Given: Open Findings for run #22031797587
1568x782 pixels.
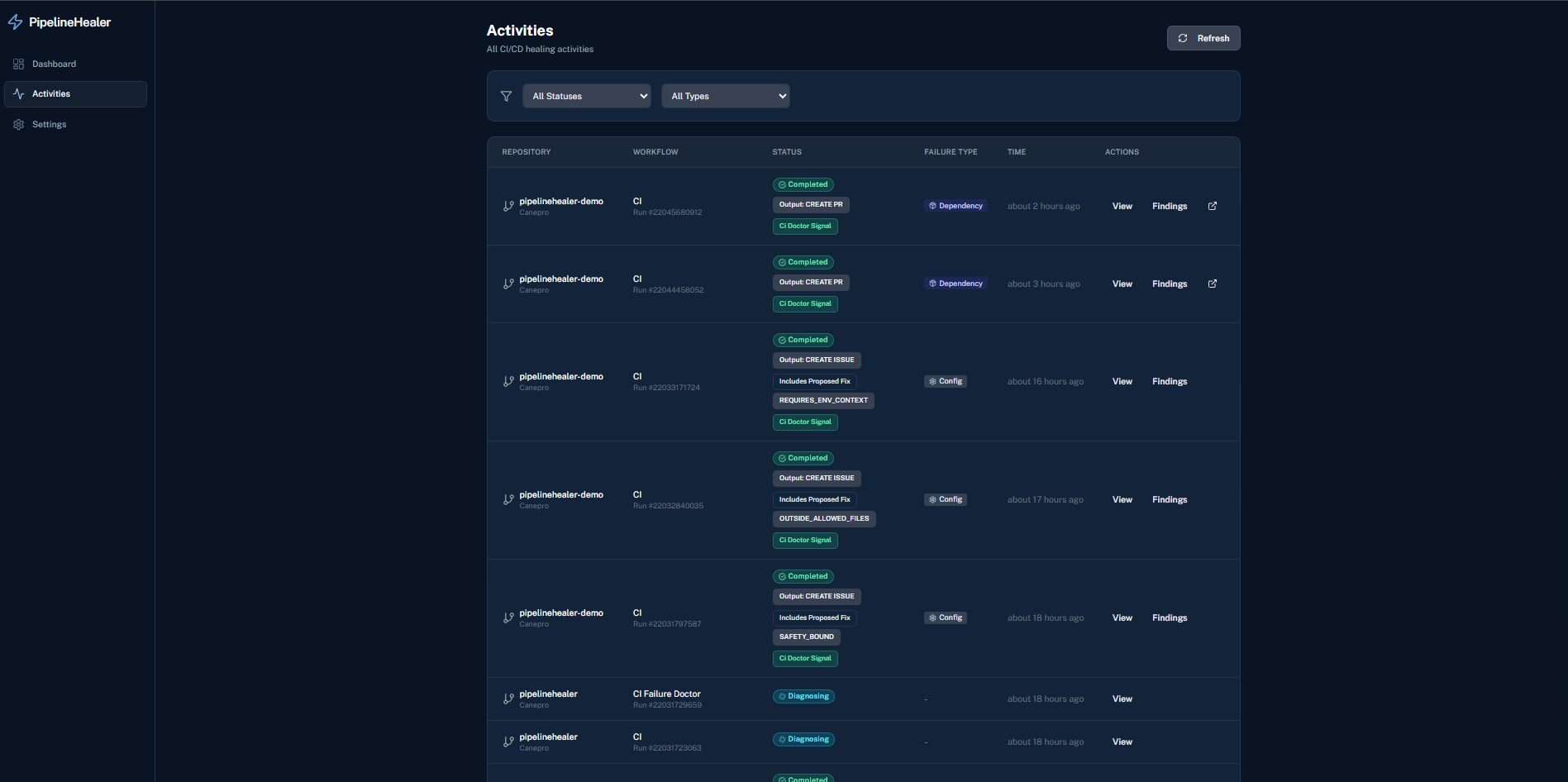Looking at the screenshot, I should click(1169, 617).
